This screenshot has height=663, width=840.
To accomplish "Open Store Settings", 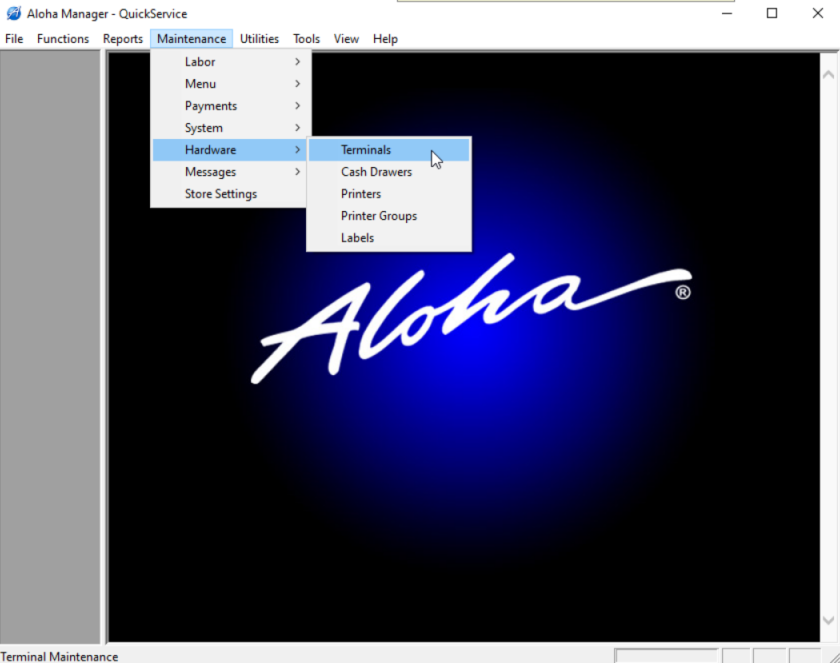I will pos(229,194).
